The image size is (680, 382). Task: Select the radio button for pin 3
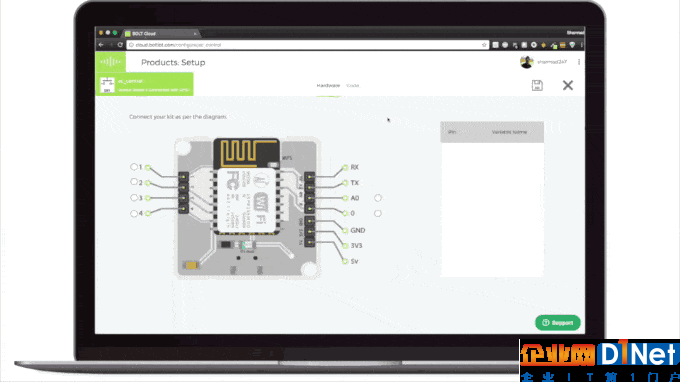point(134,198)
